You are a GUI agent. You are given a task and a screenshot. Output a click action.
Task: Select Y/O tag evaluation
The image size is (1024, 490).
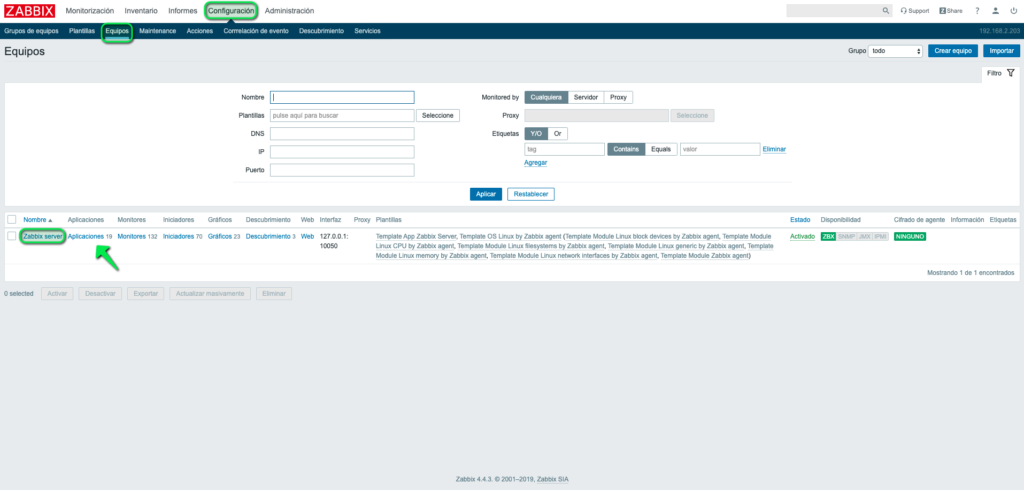[536, 133]
